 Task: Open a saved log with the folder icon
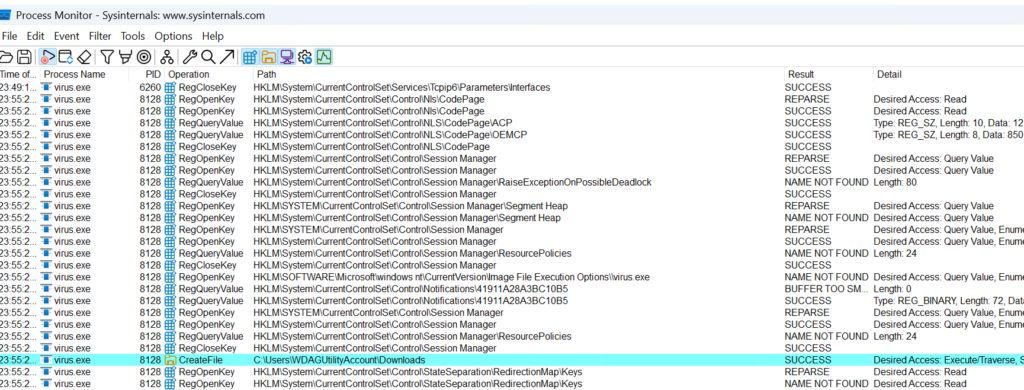click(7, 57)
